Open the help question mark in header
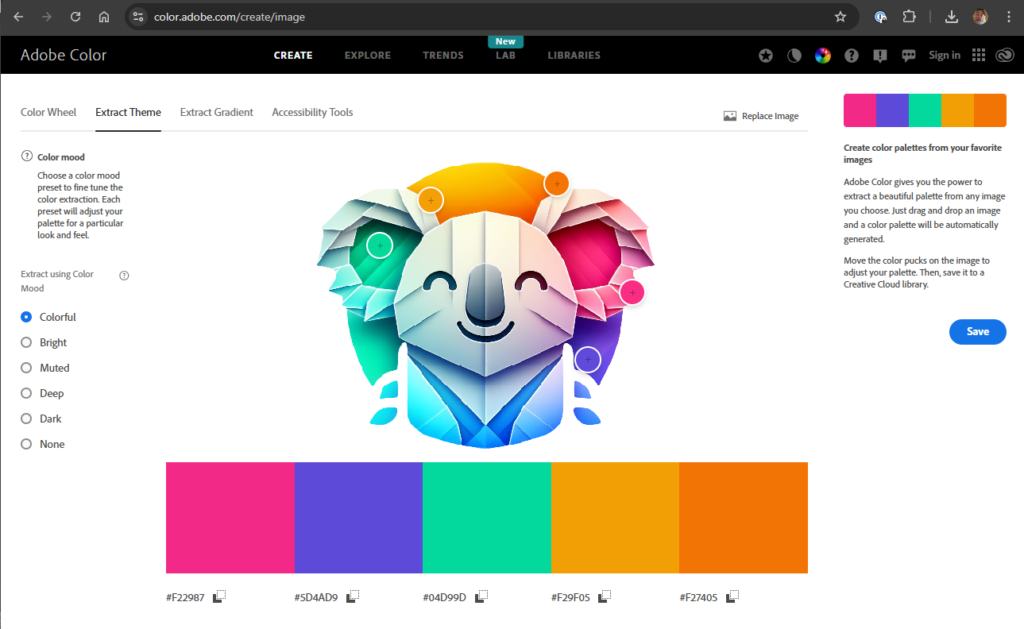 851,56
